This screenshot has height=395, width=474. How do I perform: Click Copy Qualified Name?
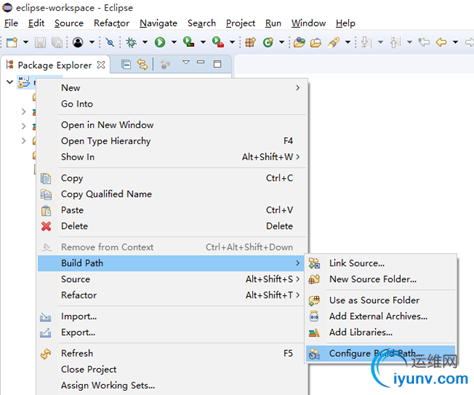click(x=172, y=194)
